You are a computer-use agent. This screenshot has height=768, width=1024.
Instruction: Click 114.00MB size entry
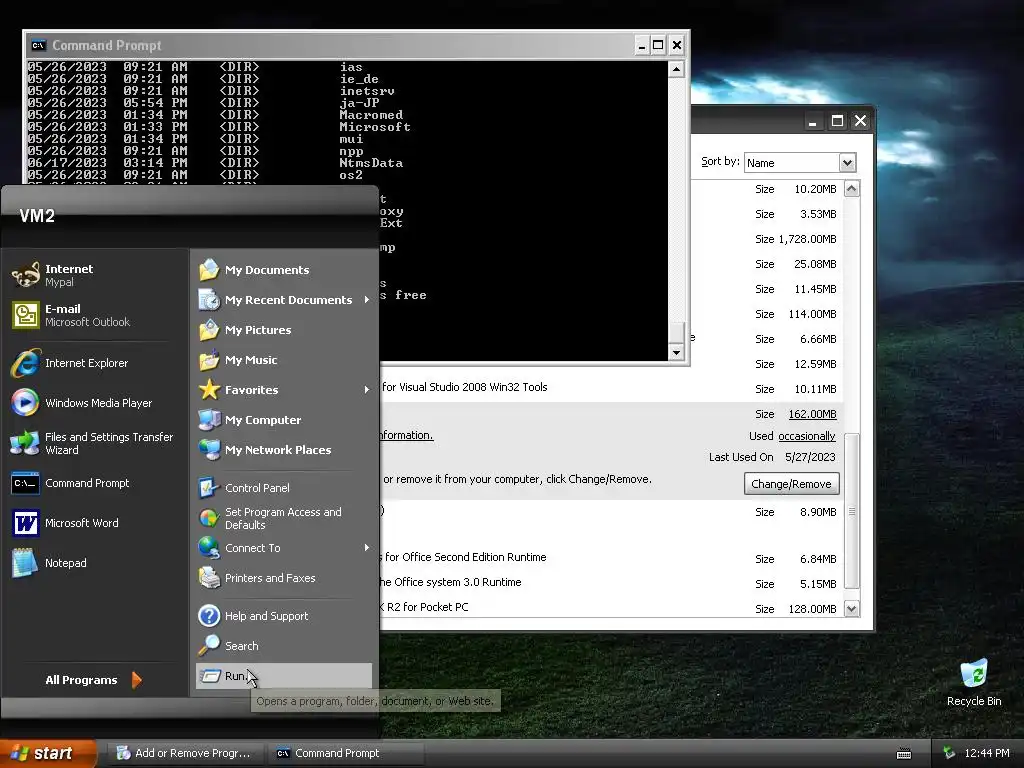[812, 314]
